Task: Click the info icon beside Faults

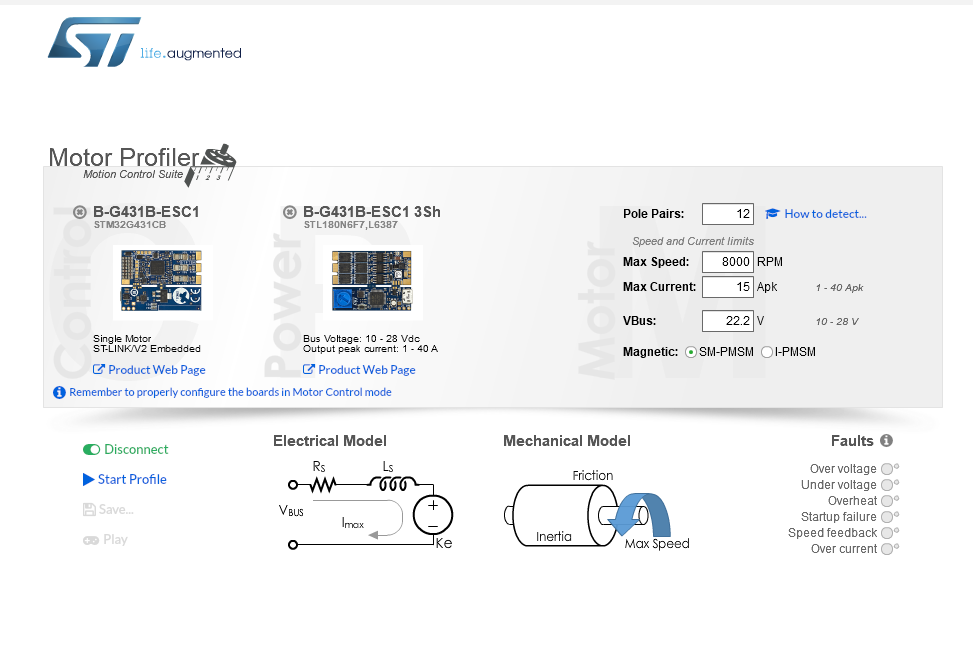Action: pyautogui.click(x=886, y=441)
